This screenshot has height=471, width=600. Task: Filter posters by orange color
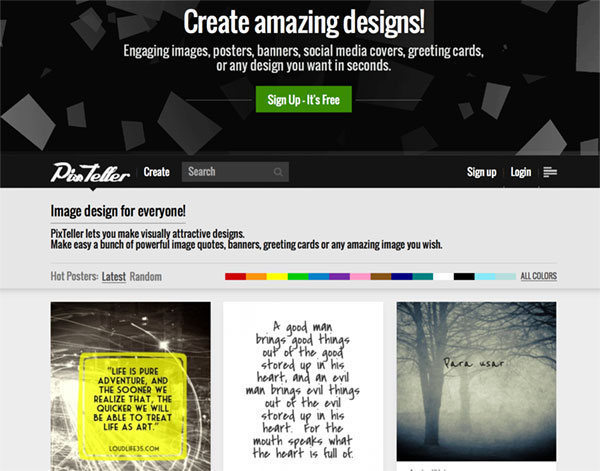tap(256, 276)
